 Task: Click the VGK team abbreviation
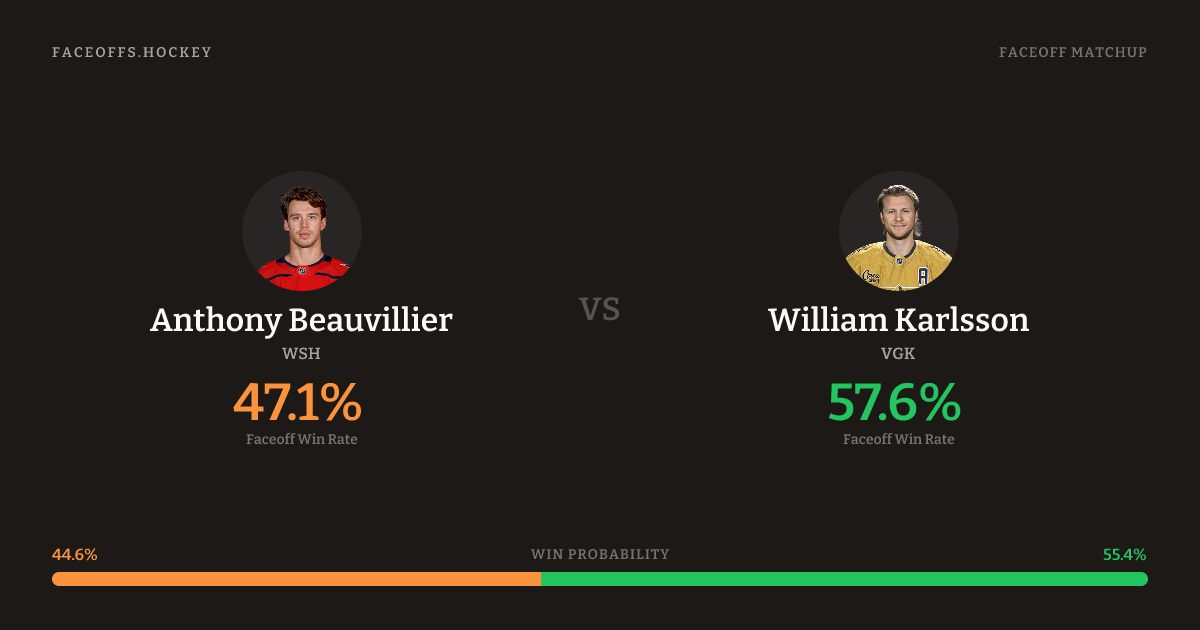click(898, 353)
